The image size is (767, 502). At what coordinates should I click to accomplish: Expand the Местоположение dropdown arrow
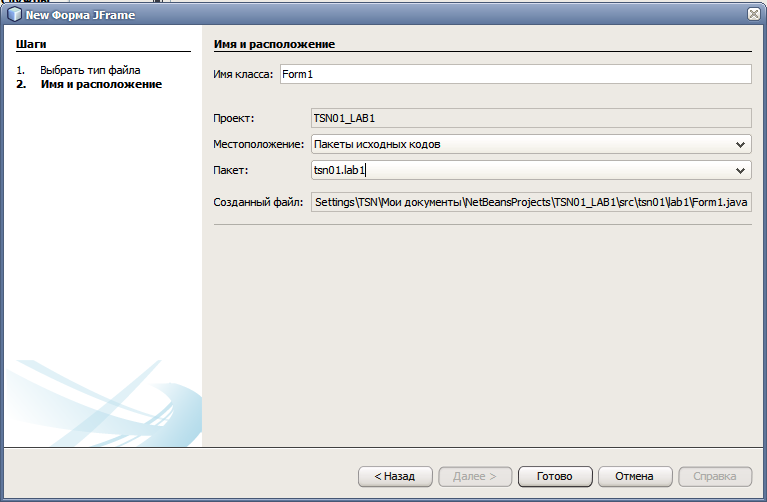pyautogui.click(x=741, y=144)
